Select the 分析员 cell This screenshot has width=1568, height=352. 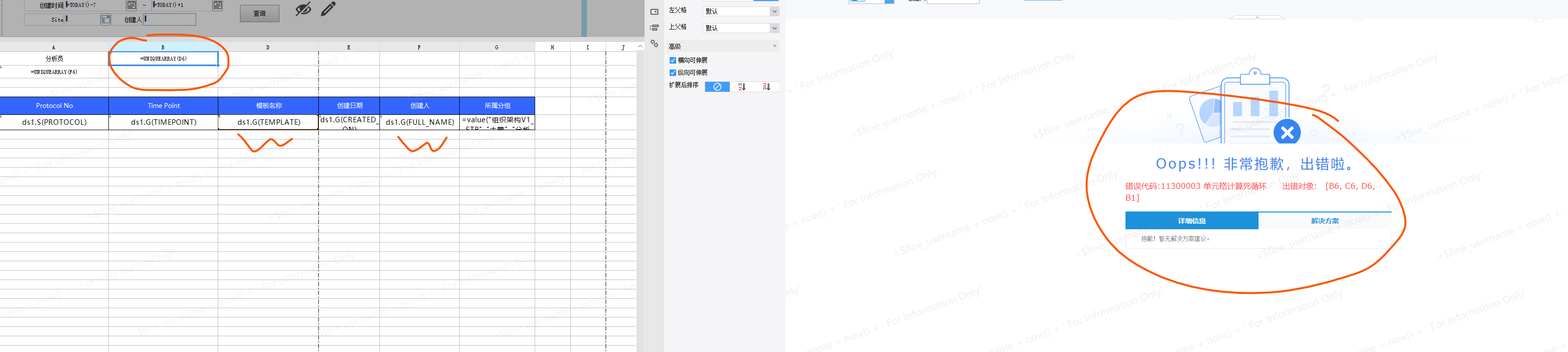[54, 59]
